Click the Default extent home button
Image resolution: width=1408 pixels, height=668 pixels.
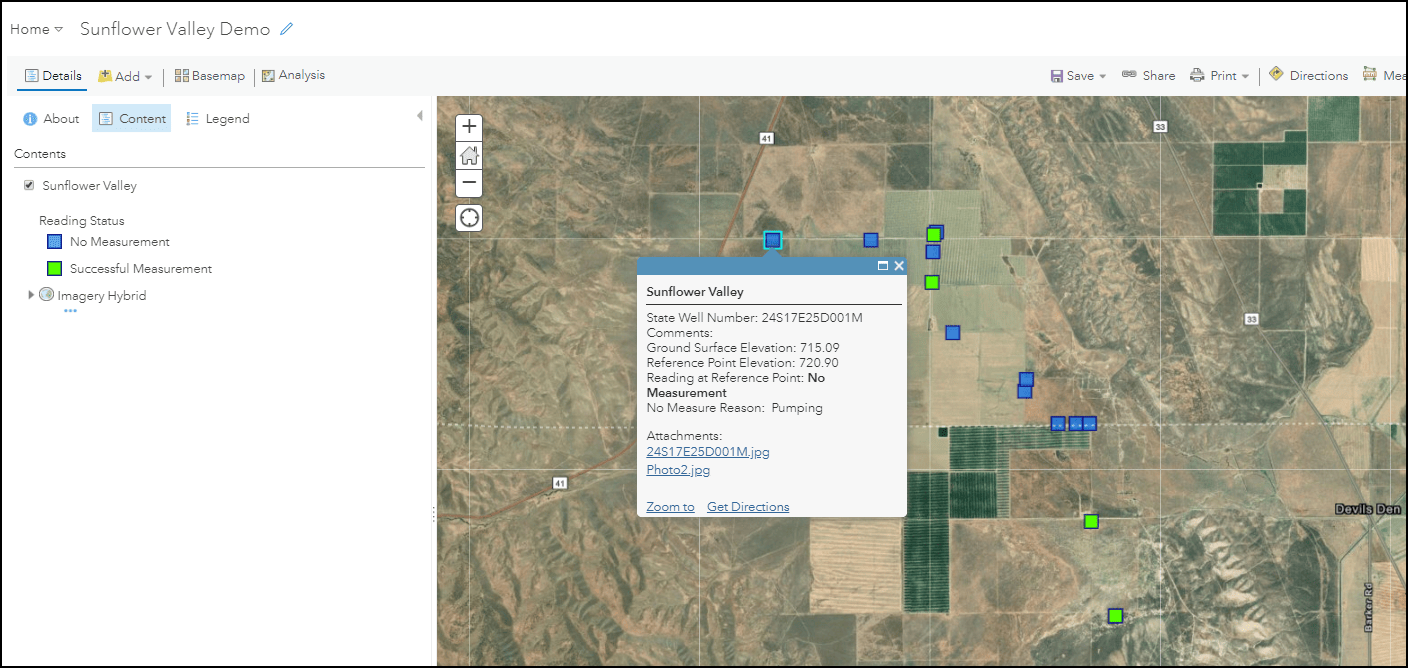point(468,155)
